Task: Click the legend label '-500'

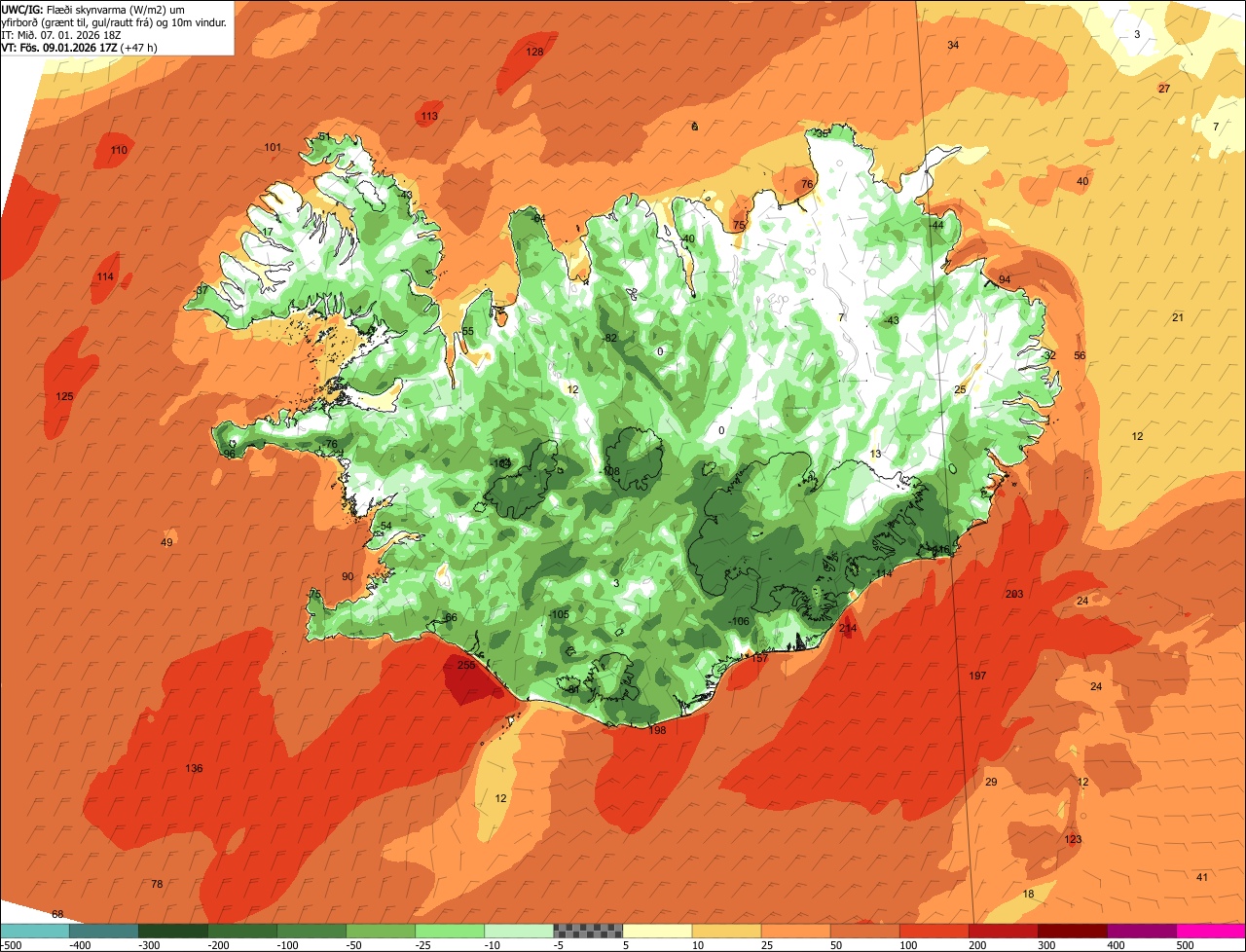Action: coord(11,945)
